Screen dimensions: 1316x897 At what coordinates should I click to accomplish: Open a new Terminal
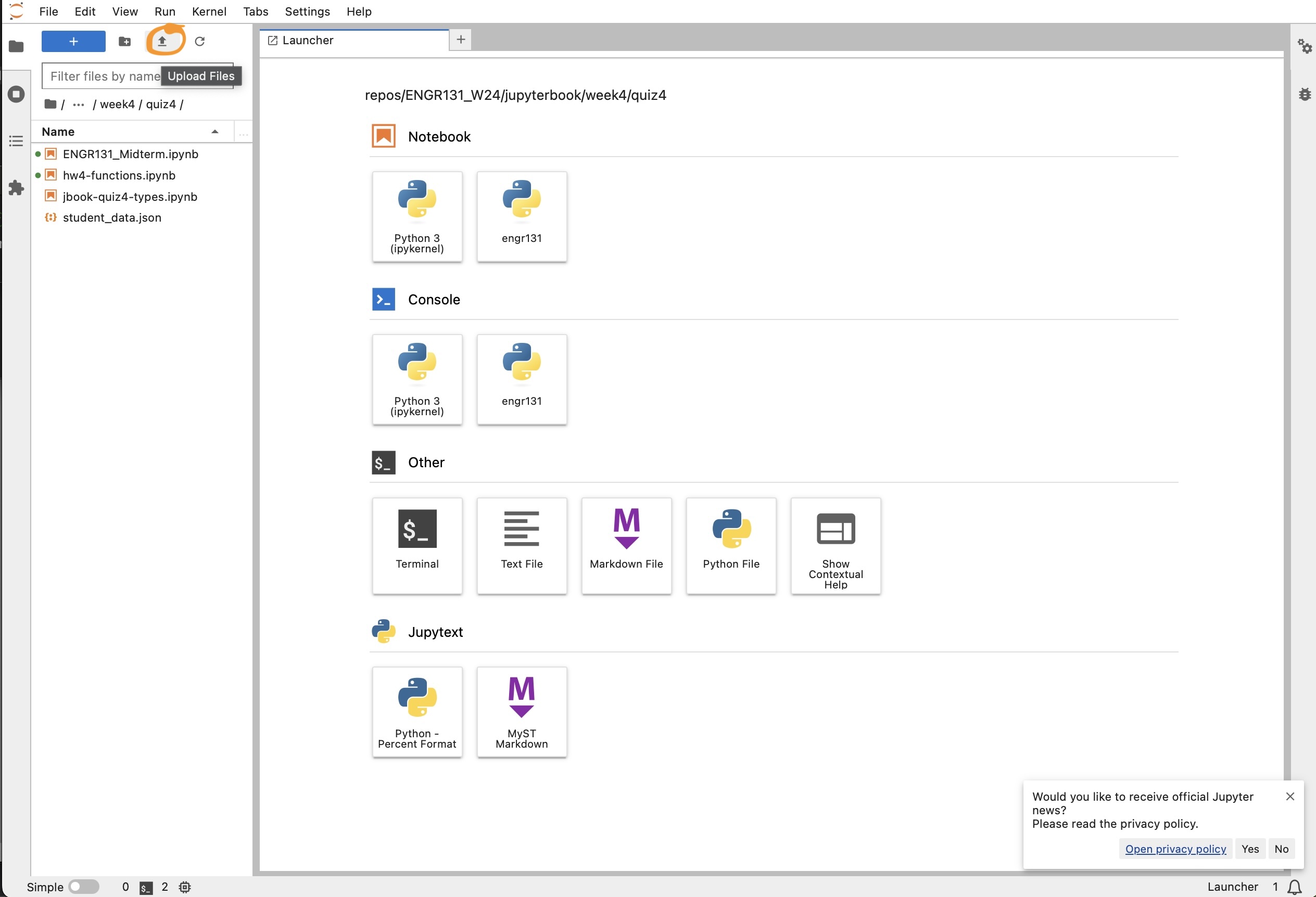[x=417, y=546]
